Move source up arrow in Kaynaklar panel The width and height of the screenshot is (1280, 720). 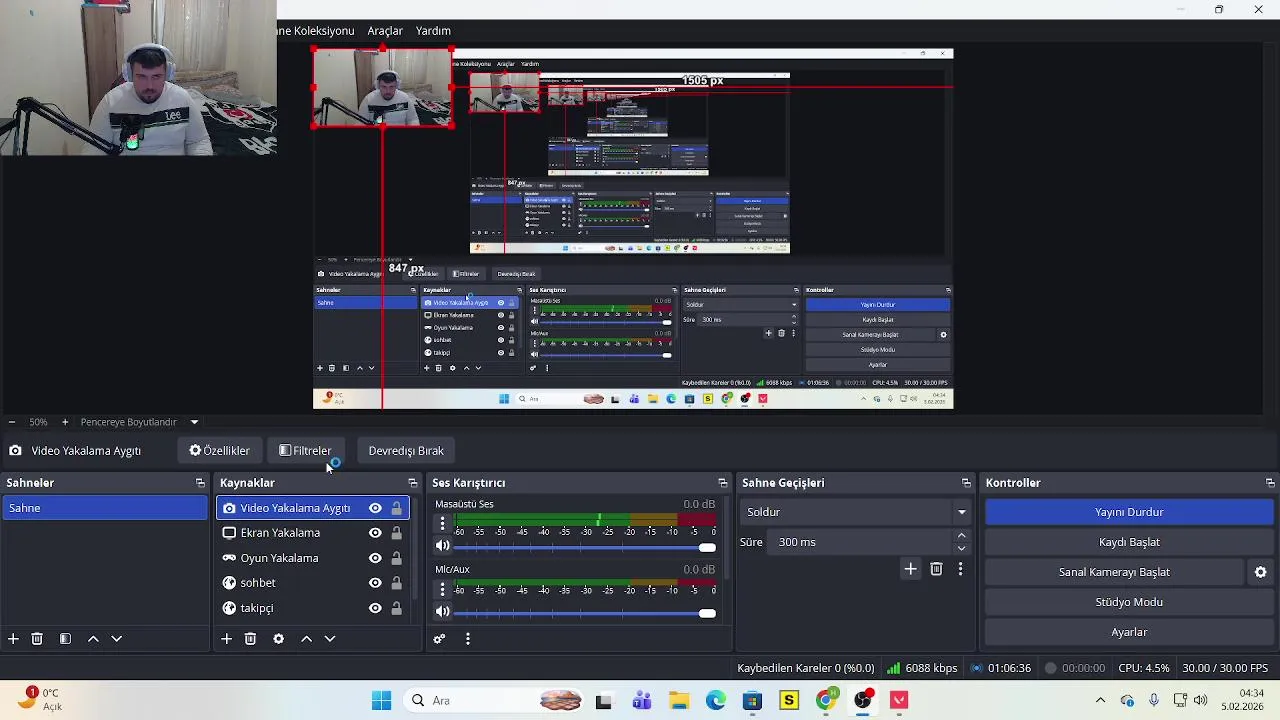(306, 639)
